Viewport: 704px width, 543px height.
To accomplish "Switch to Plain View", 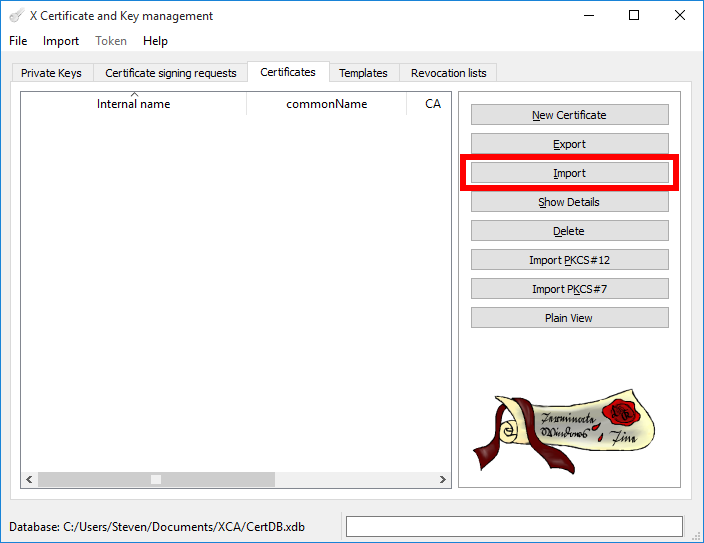I will (x=569, y=318).
